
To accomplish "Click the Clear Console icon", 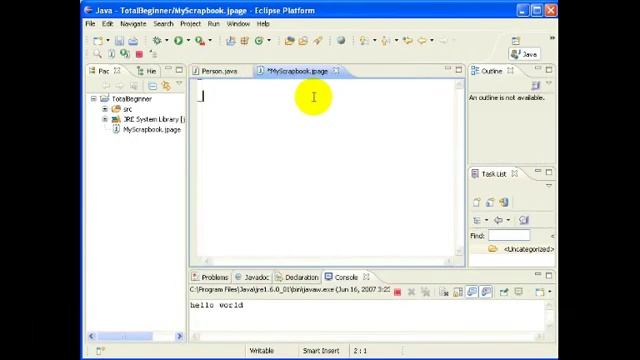I will click(444, 292).
